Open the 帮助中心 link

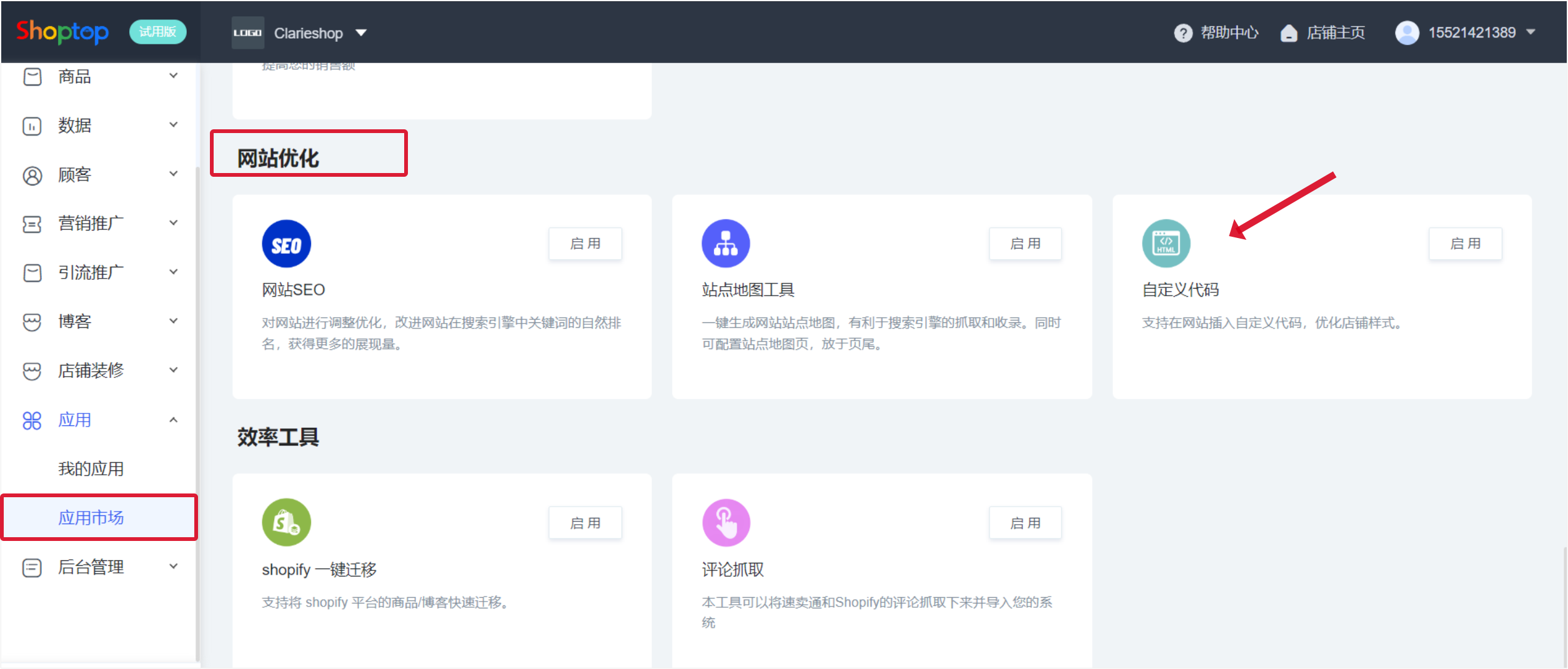point(1229,32)
